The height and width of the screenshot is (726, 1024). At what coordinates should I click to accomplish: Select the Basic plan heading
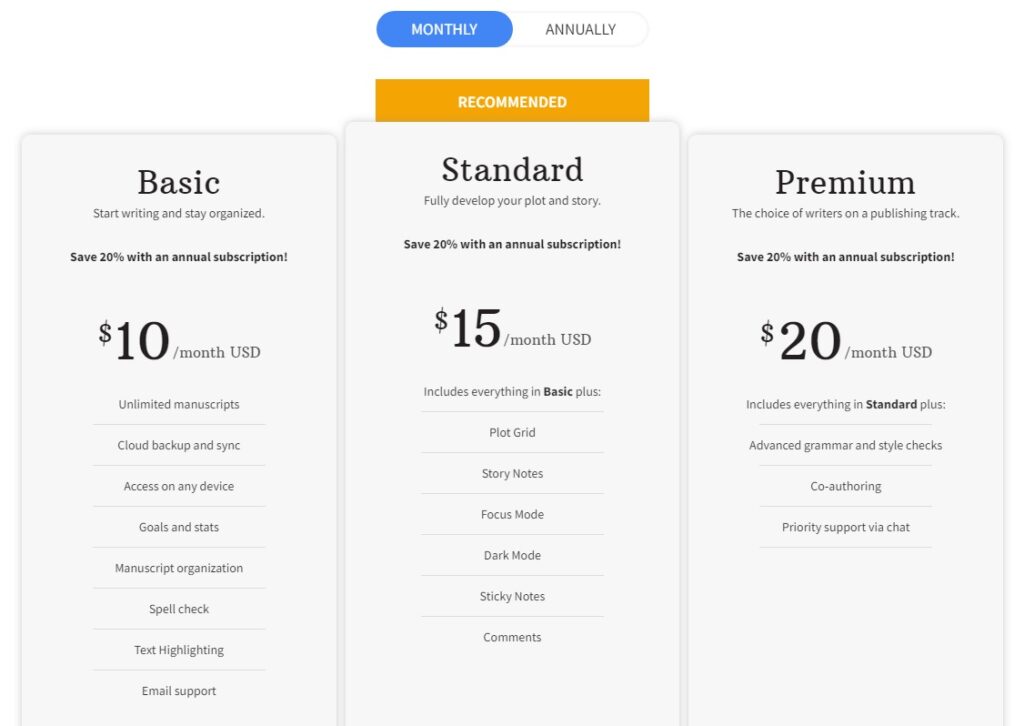point(179,182)
